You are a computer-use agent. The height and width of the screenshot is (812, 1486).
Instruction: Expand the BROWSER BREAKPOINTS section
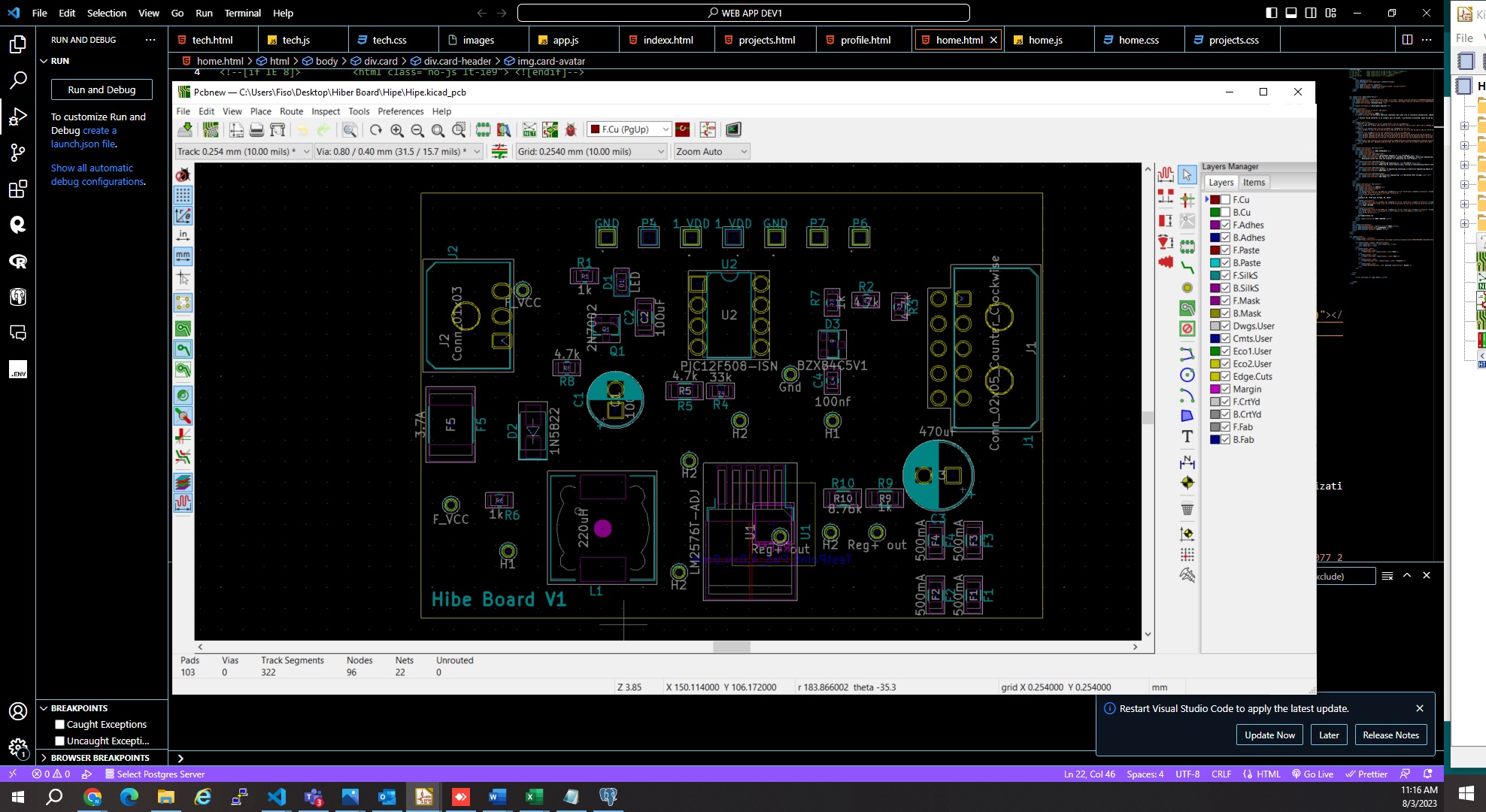click(44, 758)
